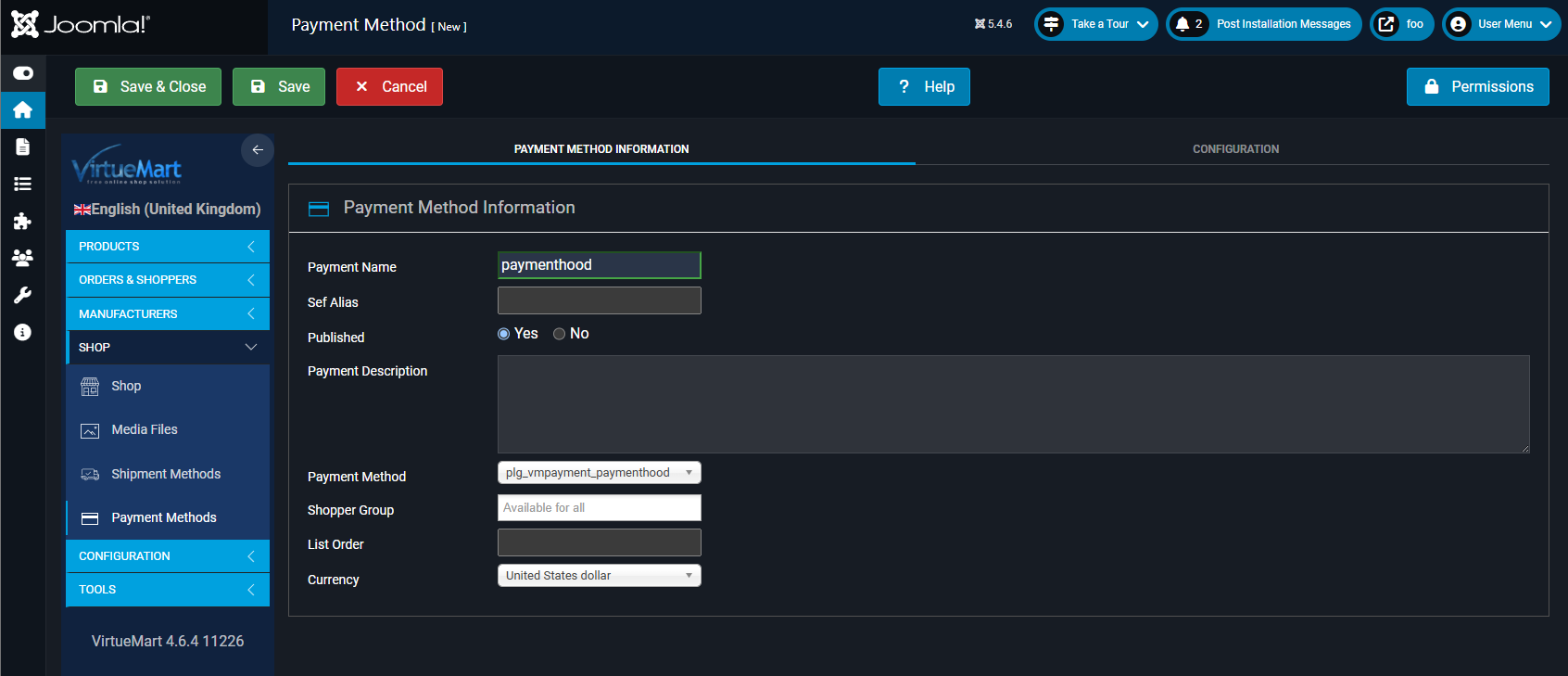
Task: Click the Payment Description text area
Action: point(1014,404)
